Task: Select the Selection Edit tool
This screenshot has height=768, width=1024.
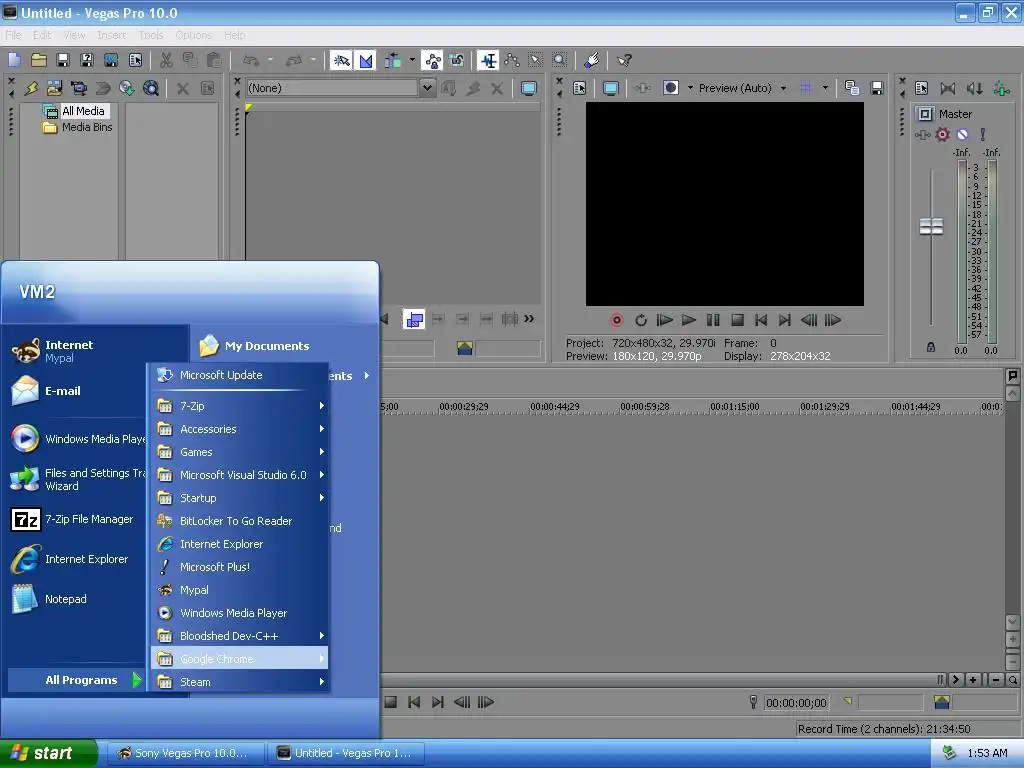Action: pos(536,61)
